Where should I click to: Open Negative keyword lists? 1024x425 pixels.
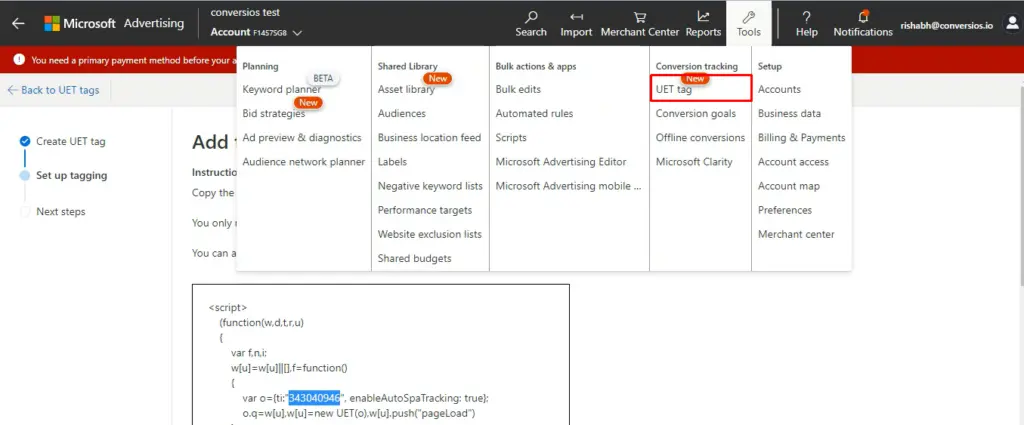click(x=430, y=186)
